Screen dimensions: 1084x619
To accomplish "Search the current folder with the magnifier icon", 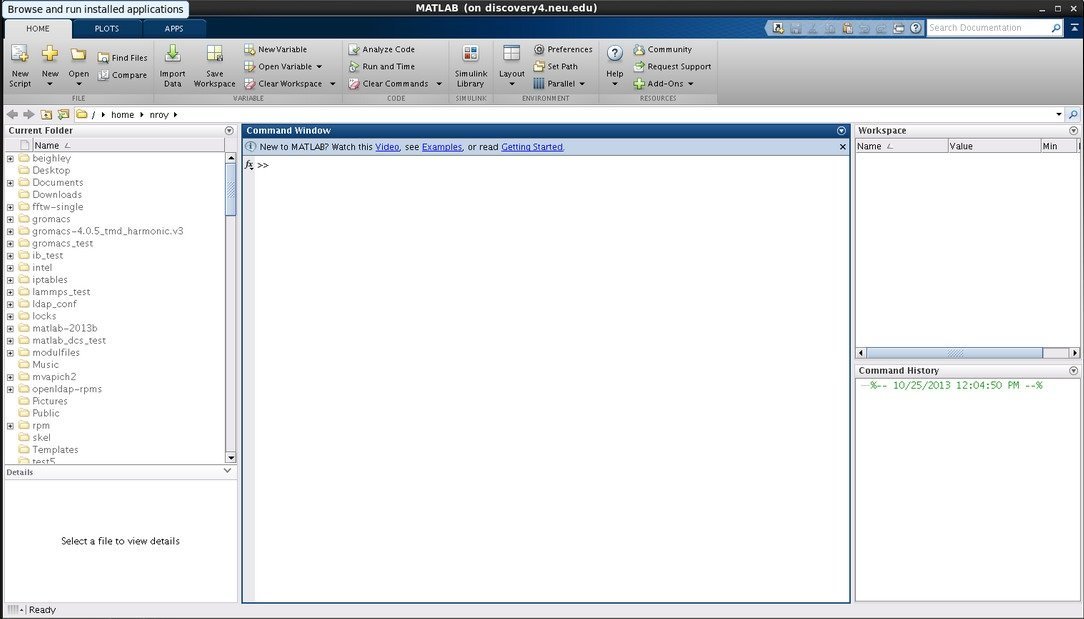I will (1073, 114).
